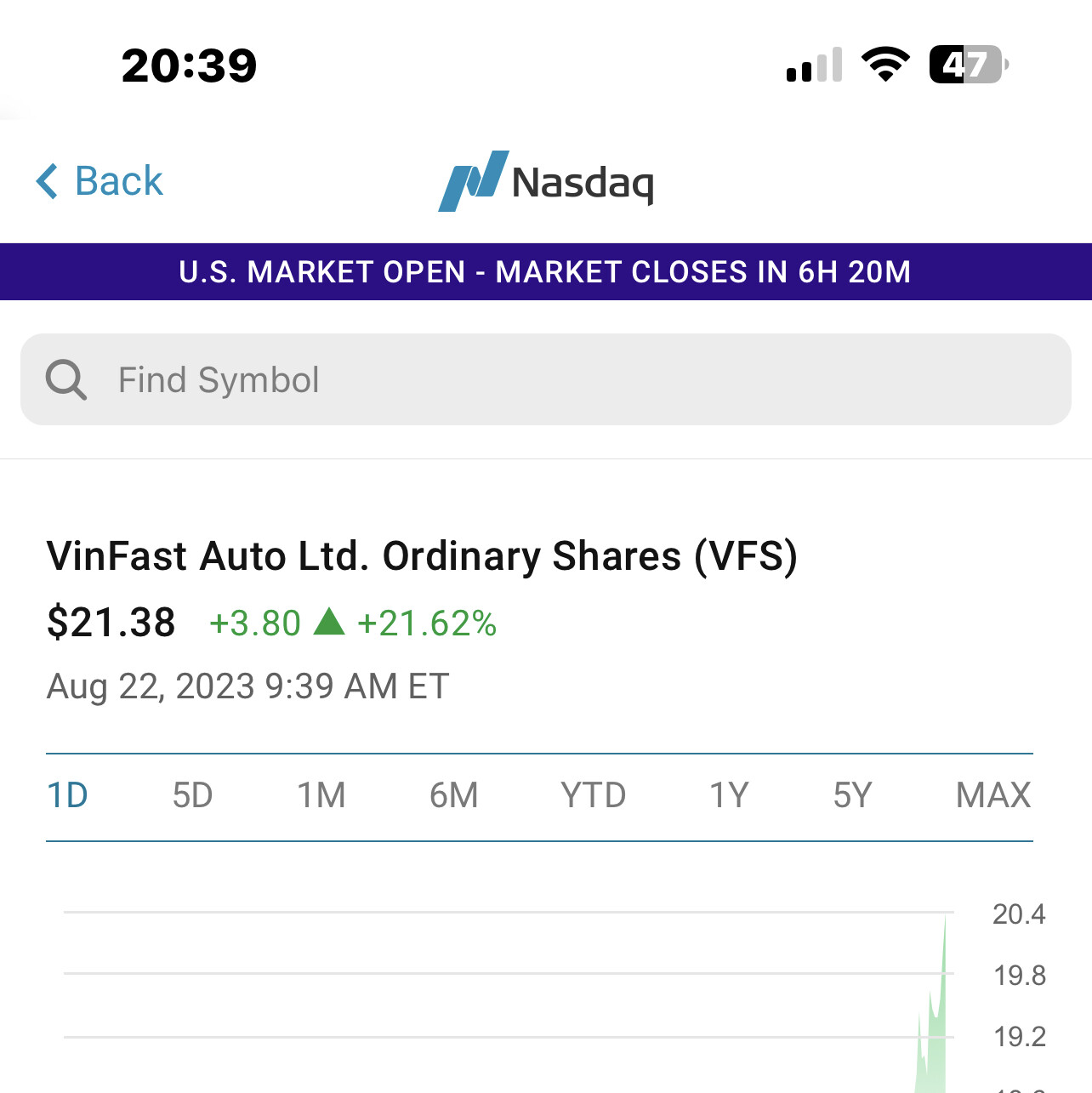The image size is (1092, 1093).
Task: Switch chart to MAX range
Action: coord(992,796)
